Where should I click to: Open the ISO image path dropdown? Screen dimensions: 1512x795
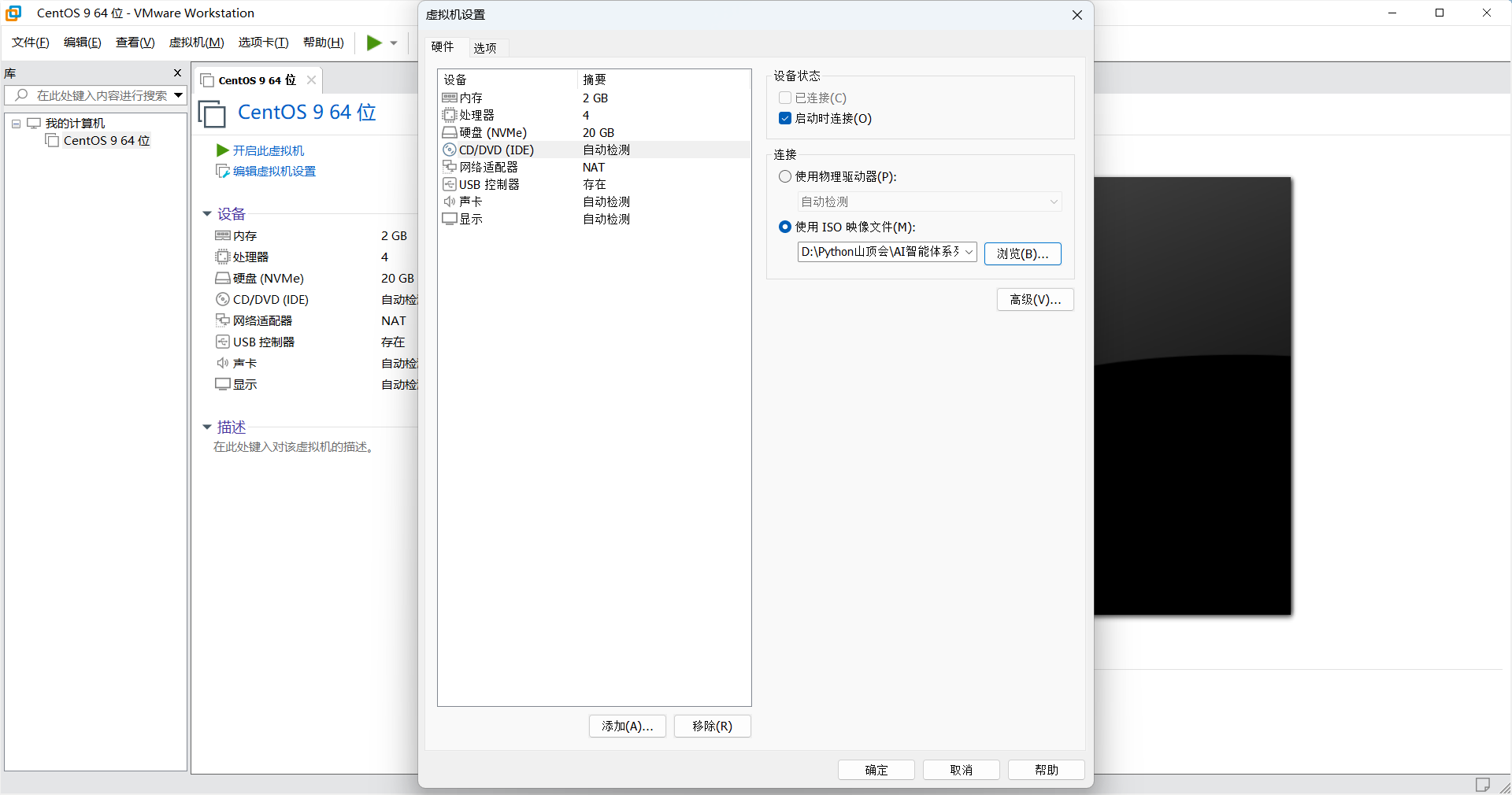click(969, 252)
